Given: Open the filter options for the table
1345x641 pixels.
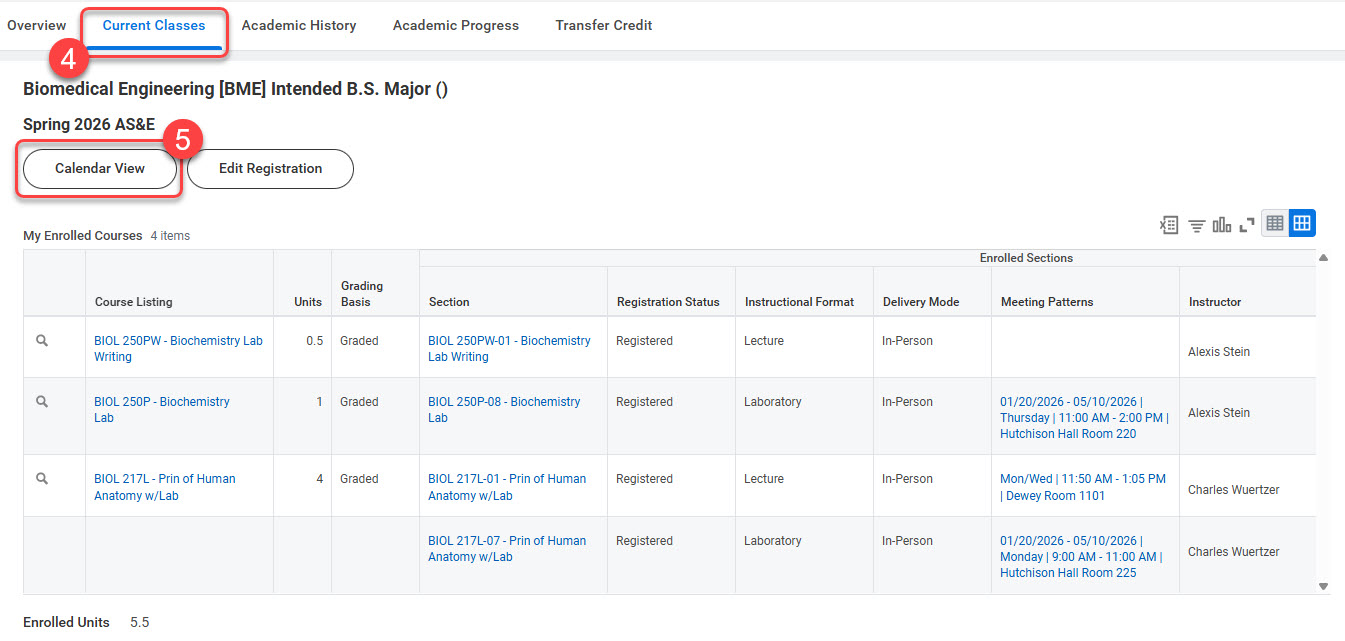Looking at the screenshot, I should click(x=1196, y=224).
